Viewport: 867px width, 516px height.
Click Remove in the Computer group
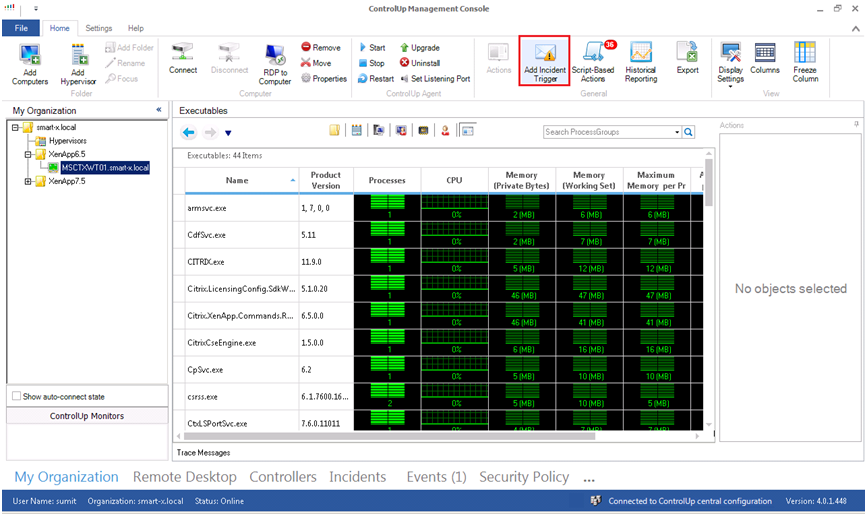click(x=321, y=48)
